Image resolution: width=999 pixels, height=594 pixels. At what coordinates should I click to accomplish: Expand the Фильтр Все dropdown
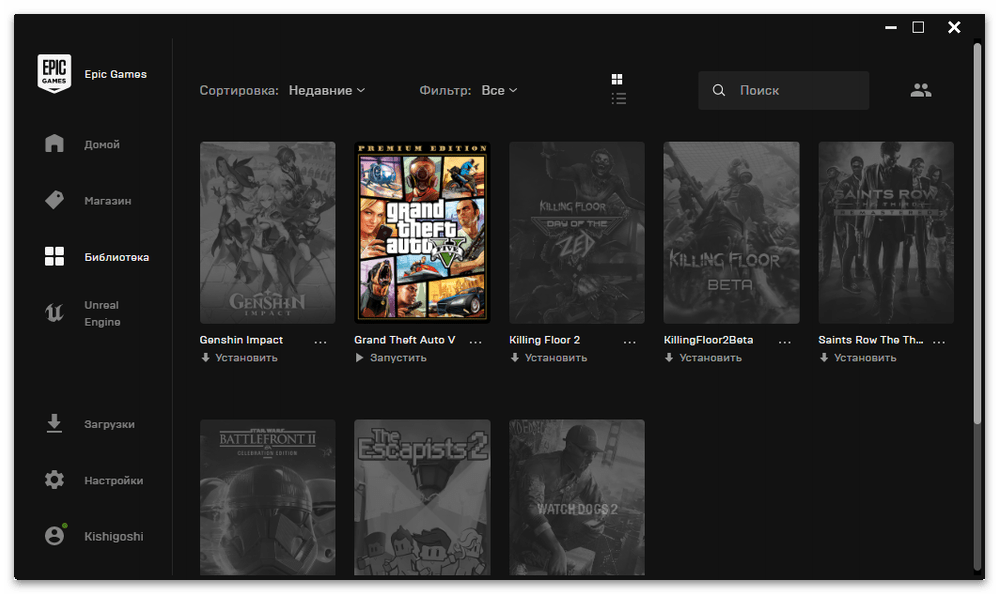(x=499, y=90)
